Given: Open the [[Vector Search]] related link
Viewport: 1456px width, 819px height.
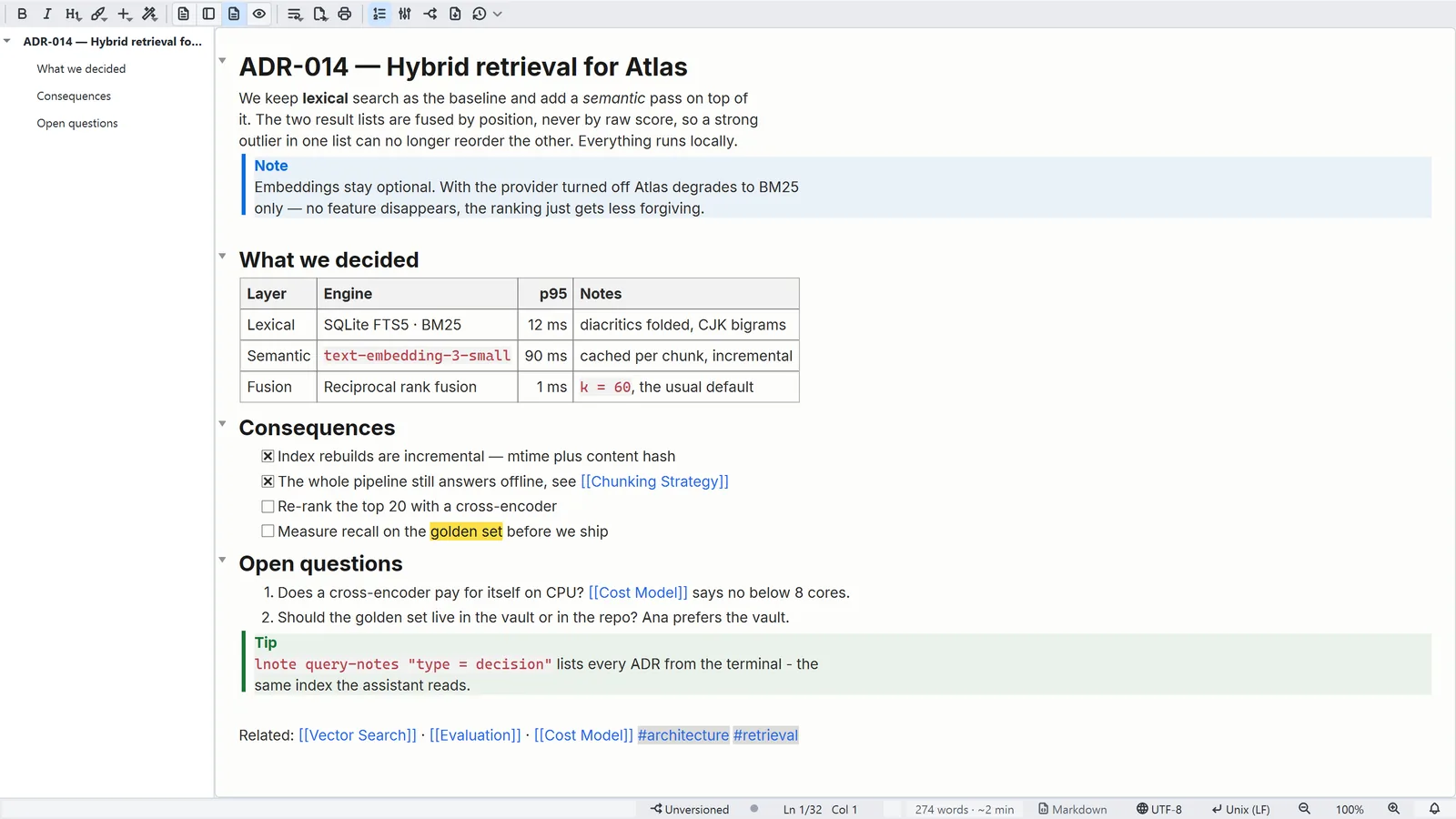Looking at the screenshot, I should coord(358,735).
